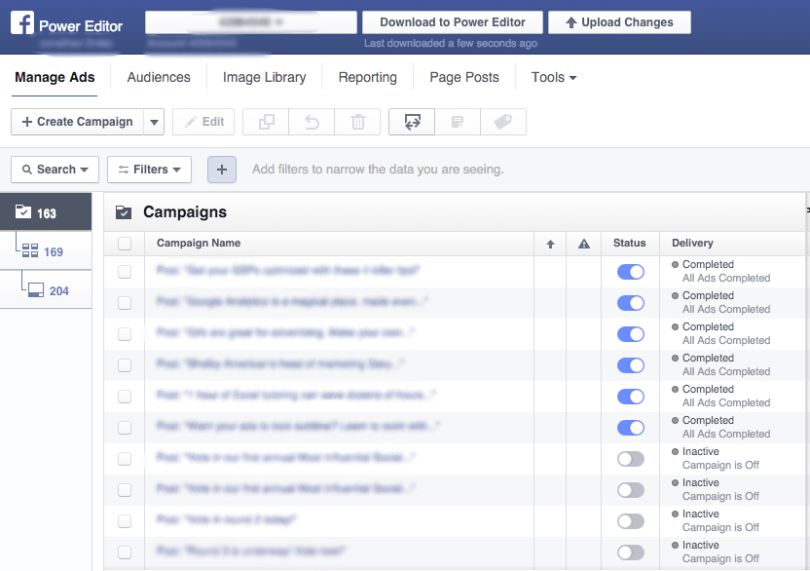Turn off the first Completed campaign's status switch
The image size is (810, 571).
click(631, 272)
